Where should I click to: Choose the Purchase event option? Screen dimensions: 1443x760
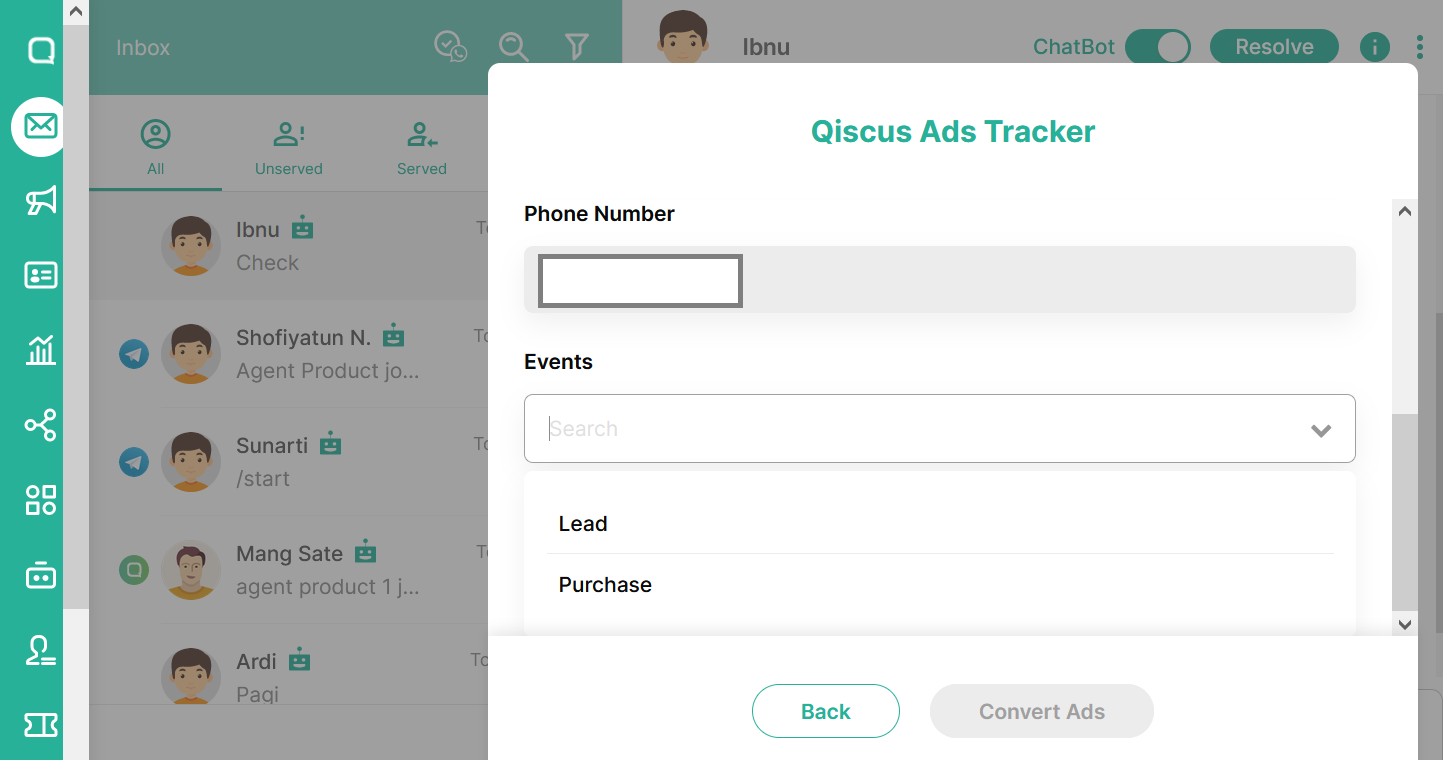click(605, 585)
